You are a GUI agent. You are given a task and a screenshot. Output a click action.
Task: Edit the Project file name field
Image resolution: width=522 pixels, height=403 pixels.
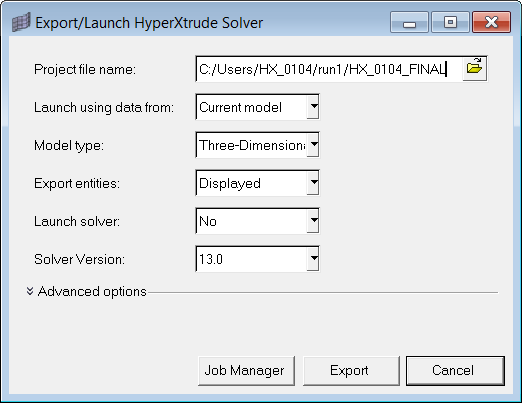coord(329,69)
